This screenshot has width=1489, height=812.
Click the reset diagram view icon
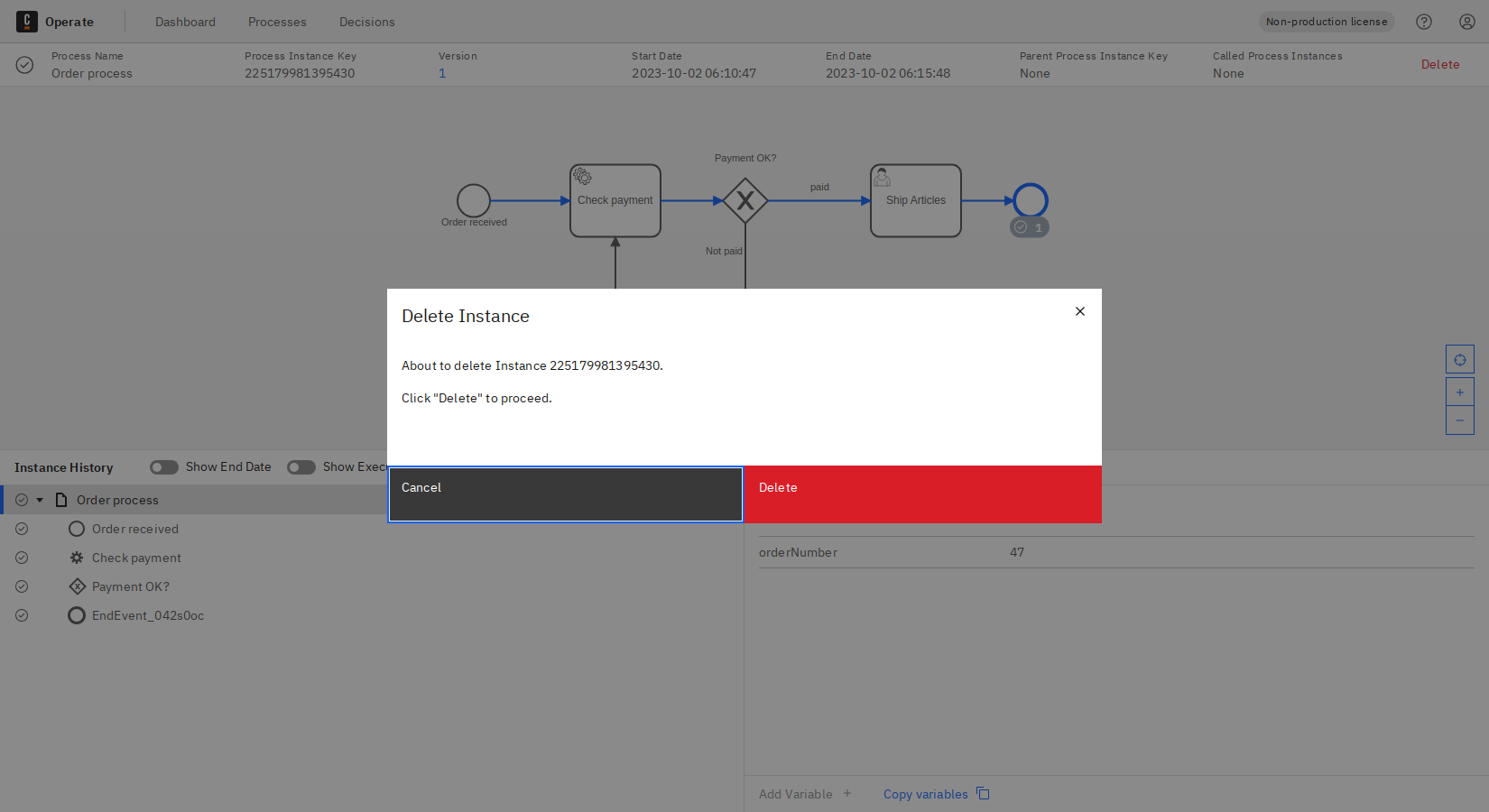point(1459,359)
